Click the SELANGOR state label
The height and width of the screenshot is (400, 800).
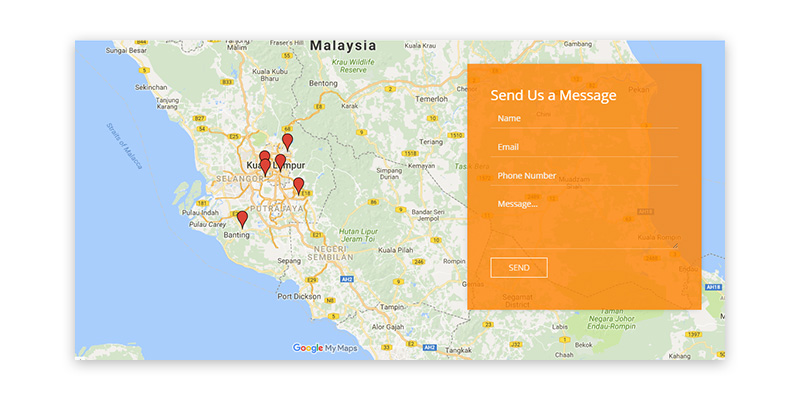tap(239, 179)
